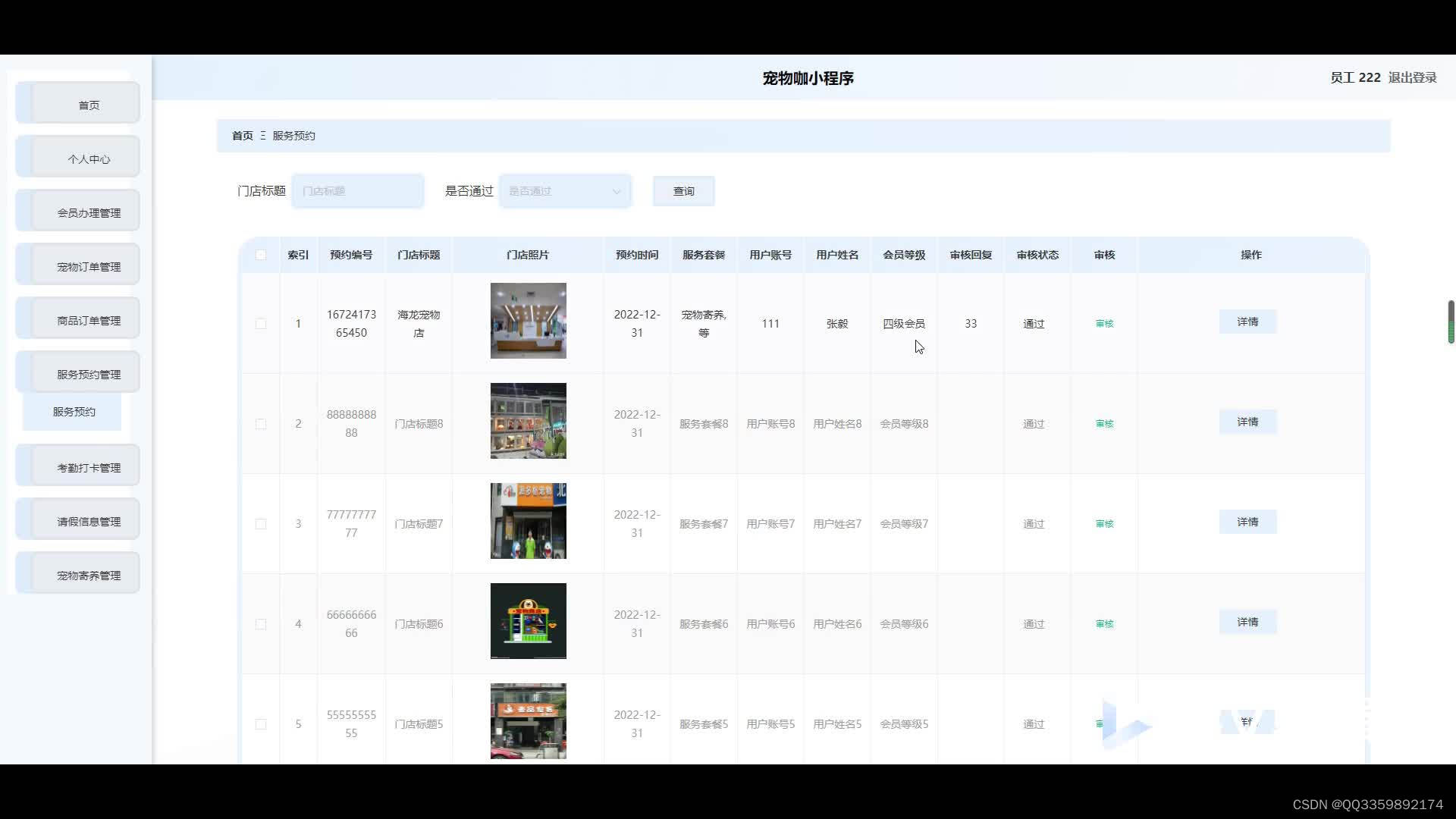The height and width of the screenshot is (819, 1456).
Task: Click 审核 for 门店标题8 row
Action: point(1104,424)
